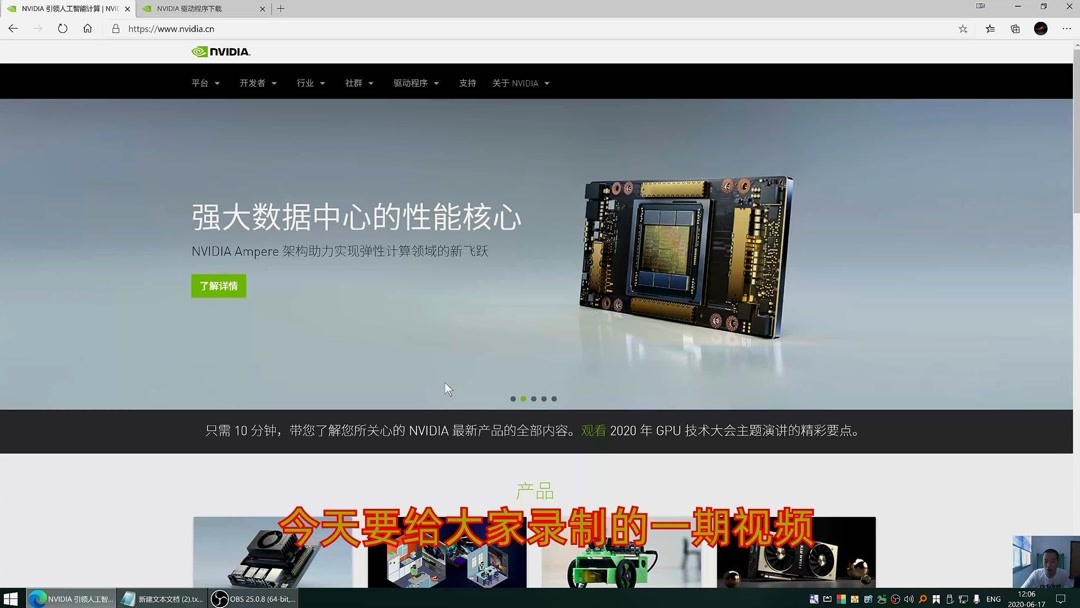Open browser settings via the ellipsis icon

pyautogui.click(x=1066, y=28)
